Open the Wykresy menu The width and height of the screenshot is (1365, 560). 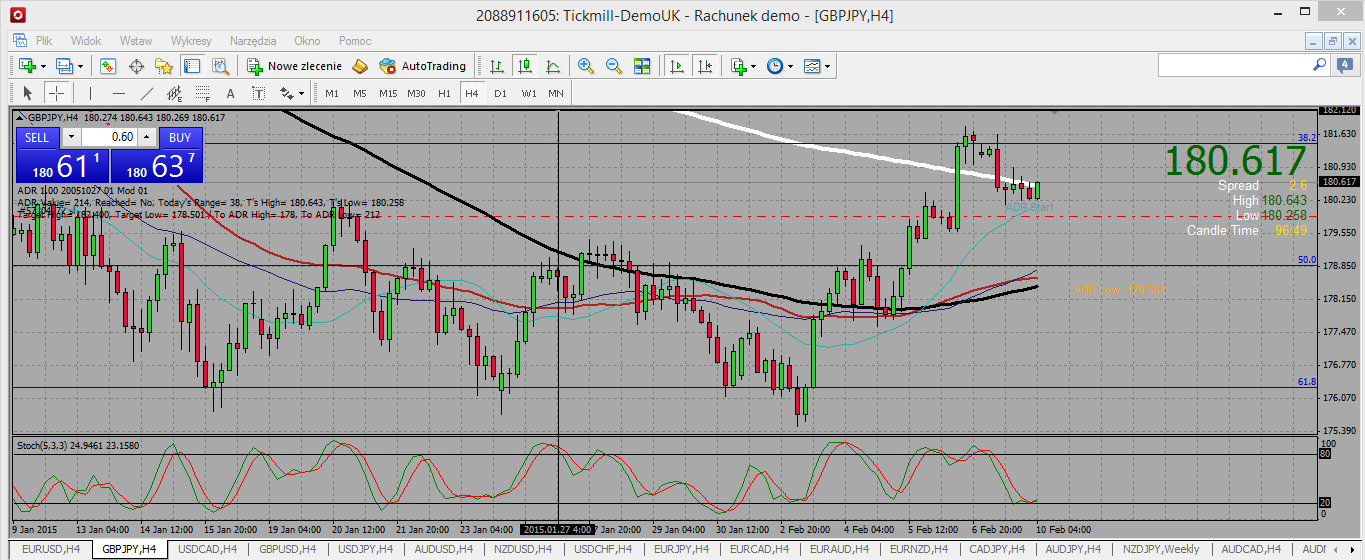point(191,41)
